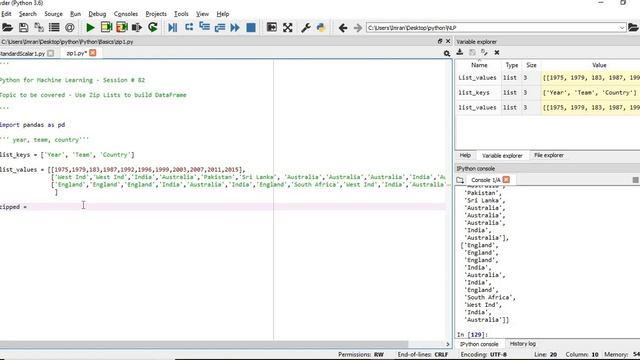Open the Source menu
The width and height of the screenshot is (640, 360).
pyautogui.click(x=53, y=14)
